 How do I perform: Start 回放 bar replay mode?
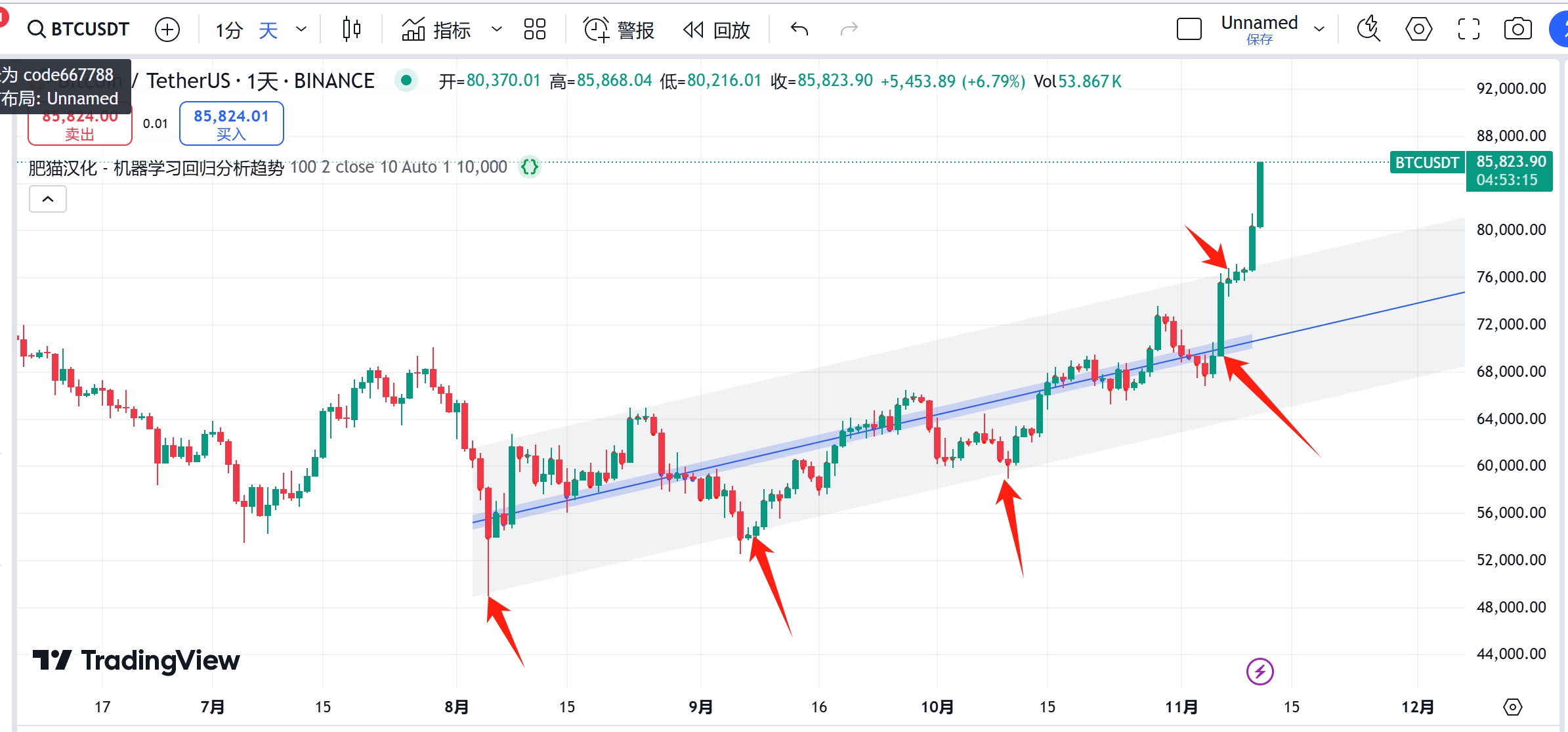[717, 30]
